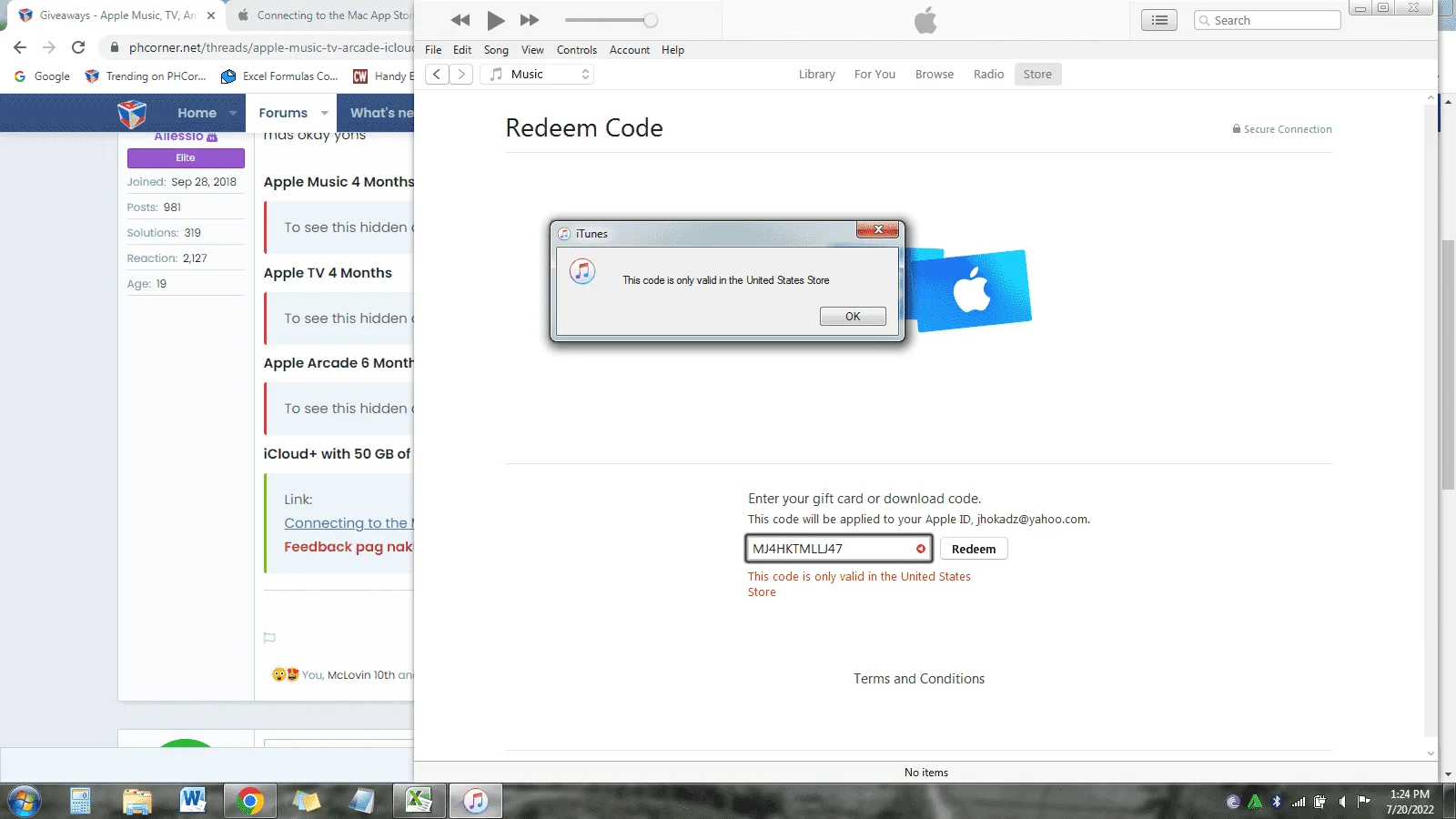Open the Windows Start menu
Viewport: 1456px width, 819px height.
click(x=24, y=802)
